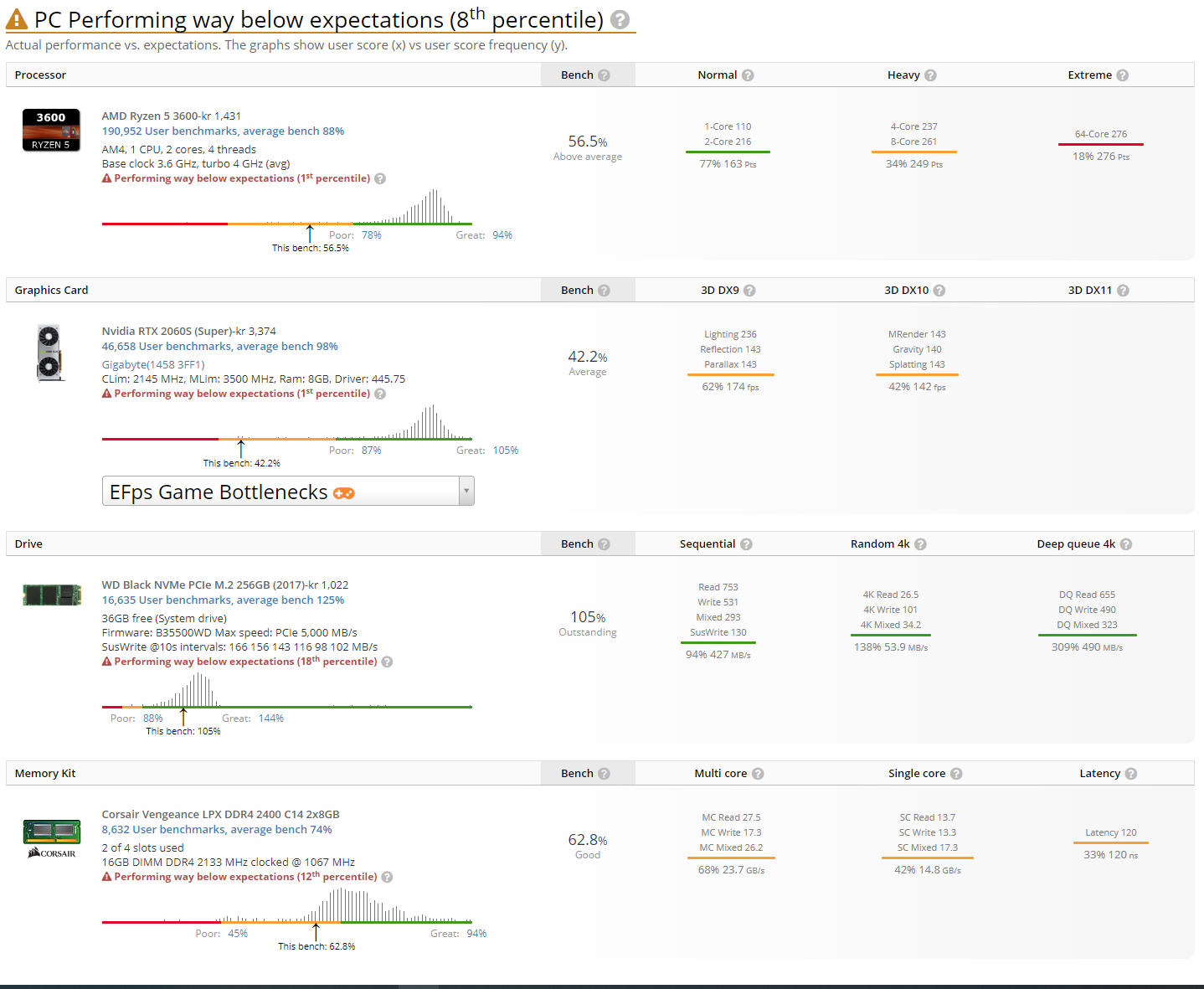The width and height of the screenshot is (1204, 989).
Task: Open the EFps Game Bottlenecks dropdown arrow
Action: [466, 492]
